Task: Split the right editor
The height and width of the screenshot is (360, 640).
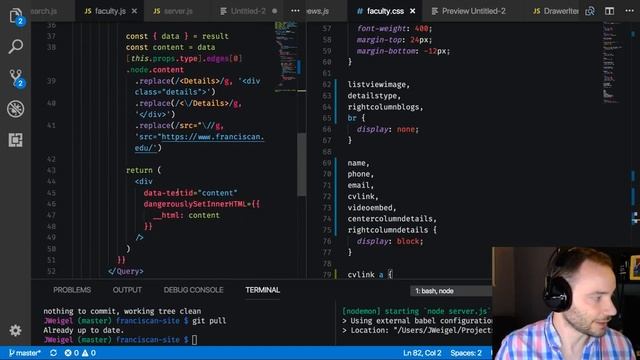Action: [x=609, y=11]
